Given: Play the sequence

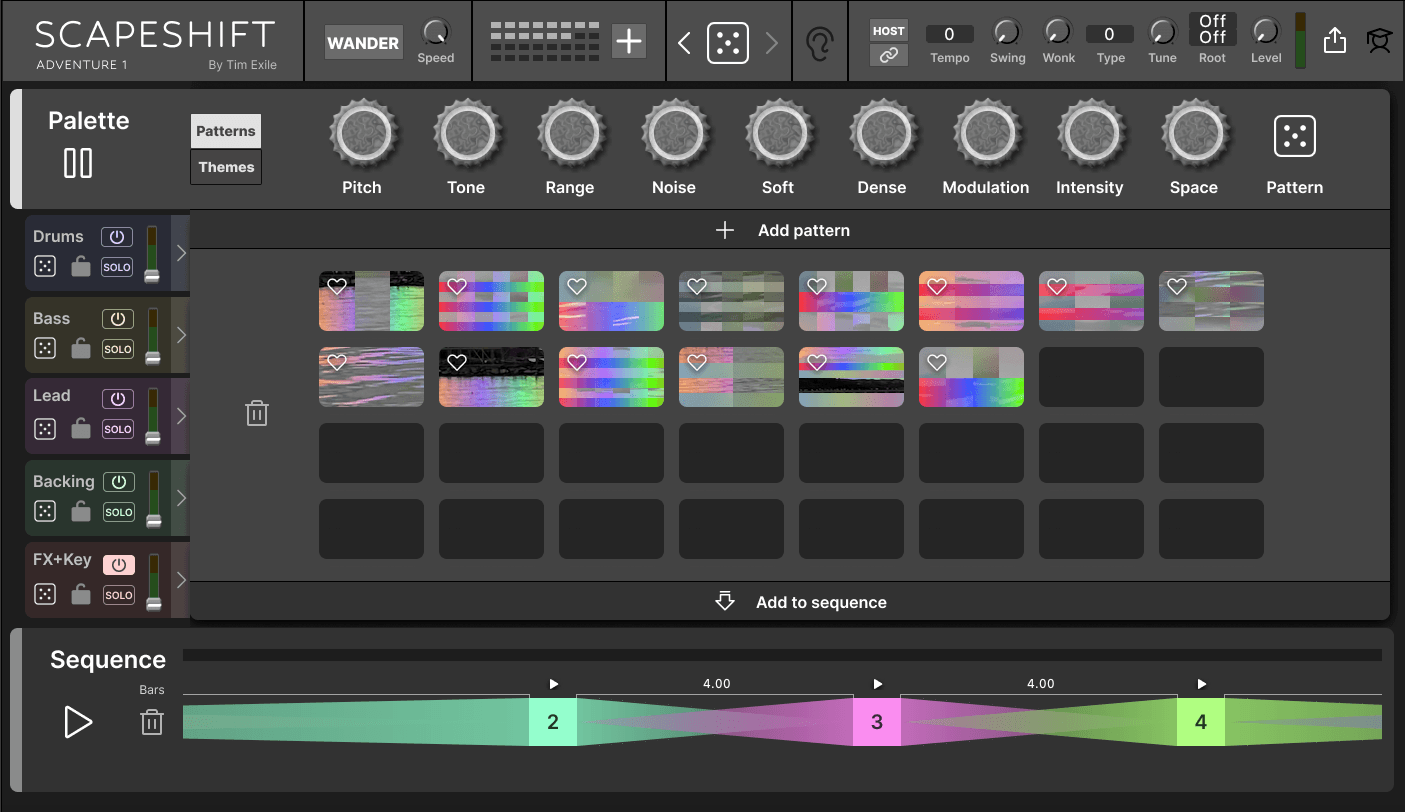Looking at the screenshot, I should pos(78,722).
